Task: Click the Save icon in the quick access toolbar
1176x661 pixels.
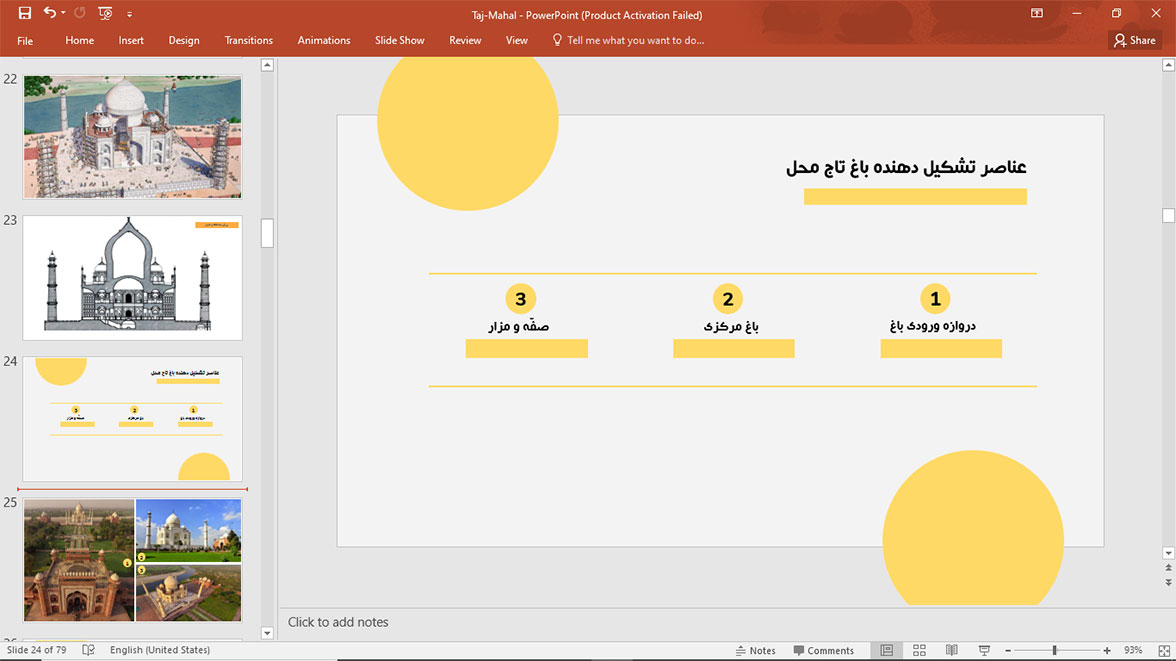Action: pos(25,14)
